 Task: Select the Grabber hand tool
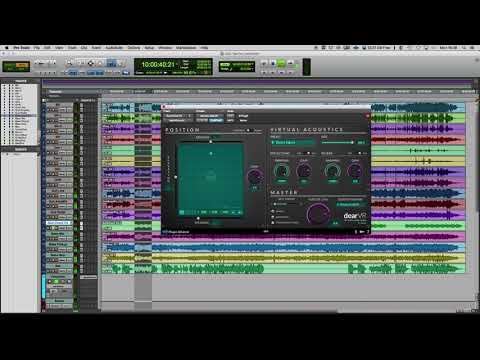point(100,63)
